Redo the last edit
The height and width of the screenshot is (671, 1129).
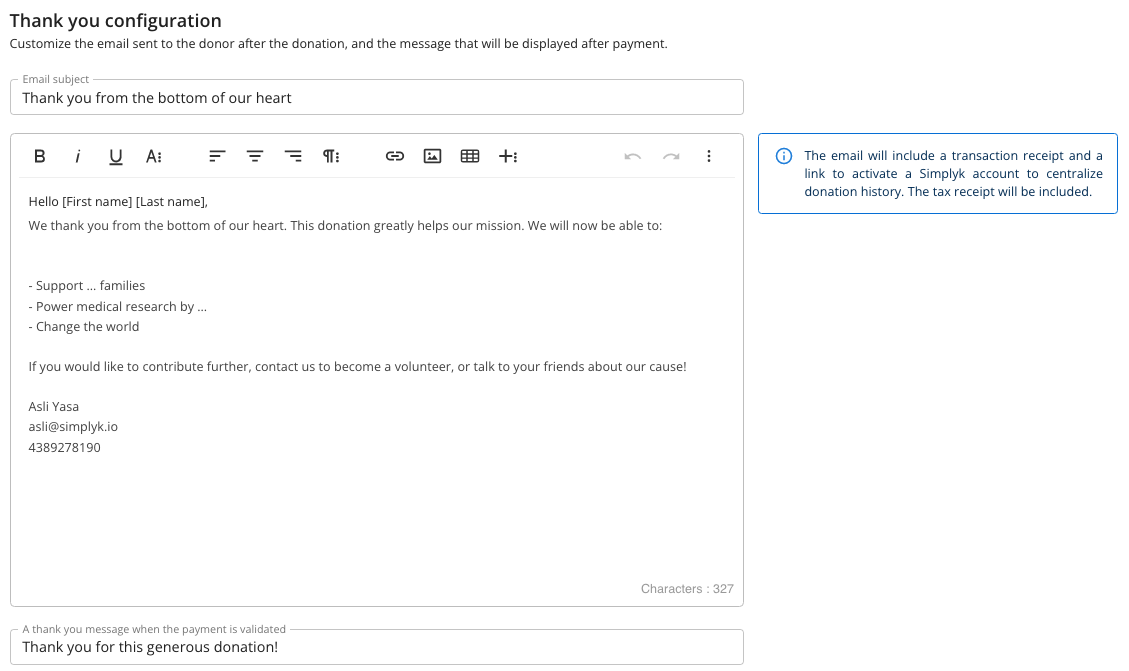[671, 156]
